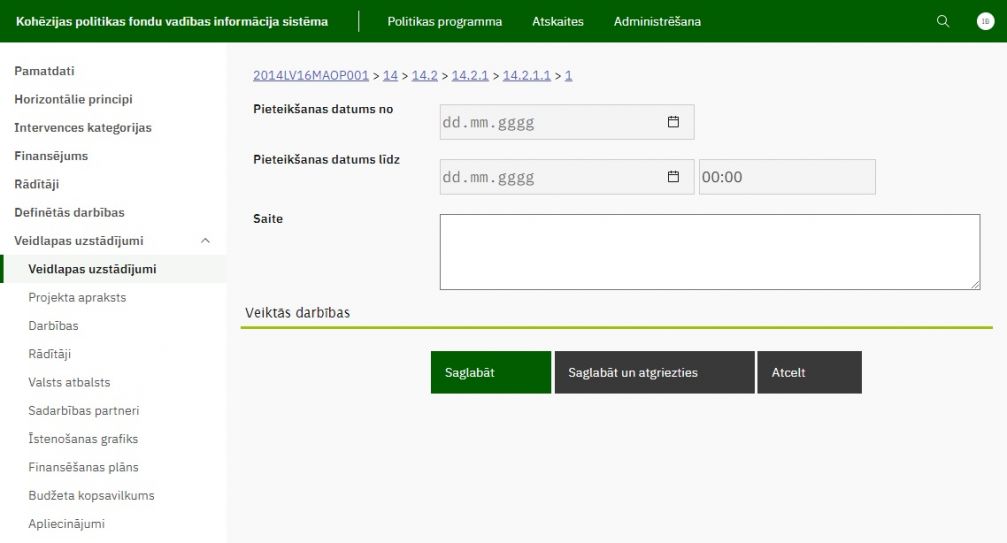Open Finansēšanas plāns sidebar item
The image size is (1007, 543).
pyautogui.click(x=83, y=467)
